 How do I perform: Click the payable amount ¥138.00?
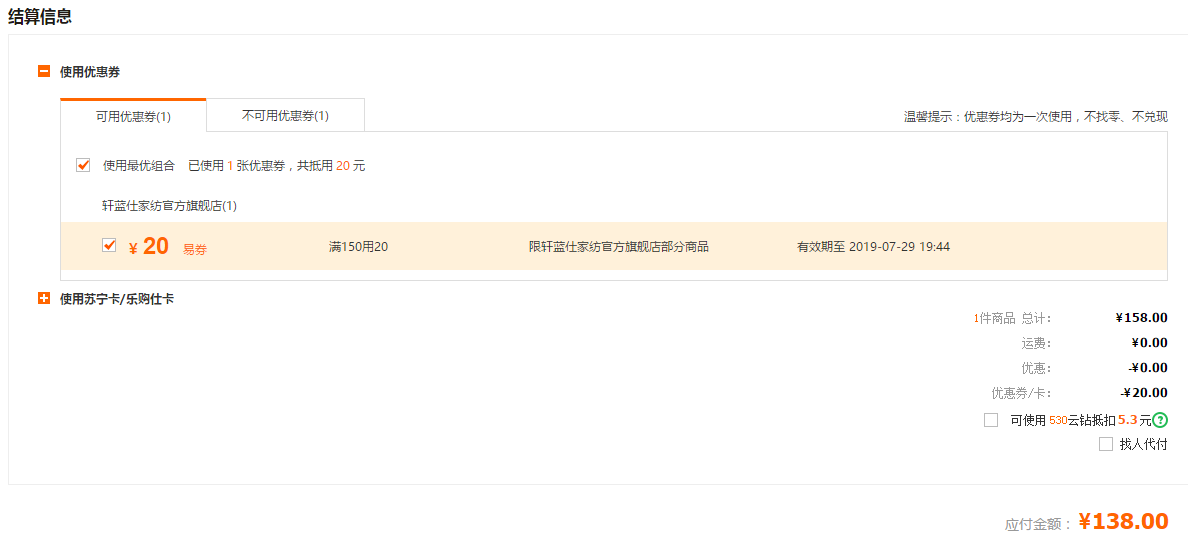[1123, 521]
